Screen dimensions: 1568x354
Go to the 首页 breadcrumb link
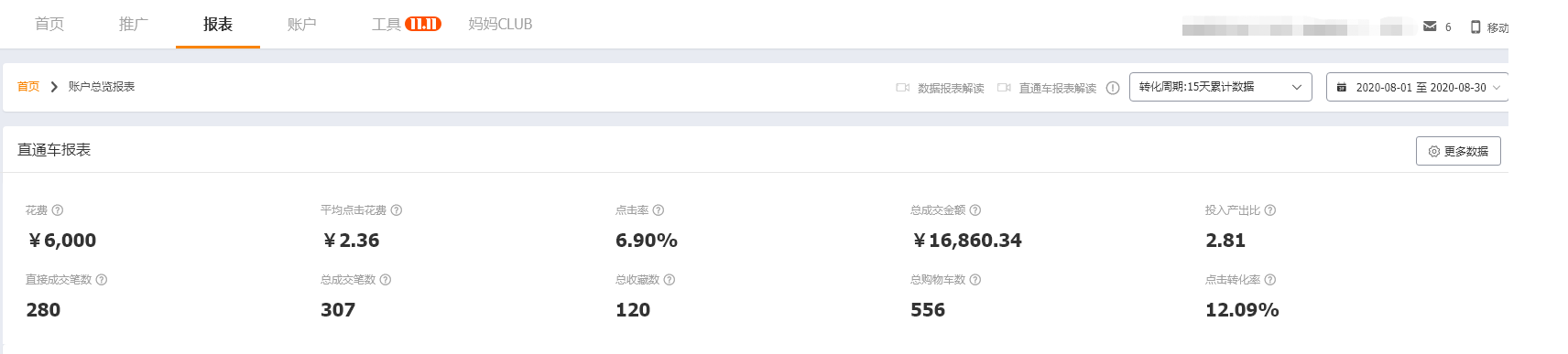point(28,87)
